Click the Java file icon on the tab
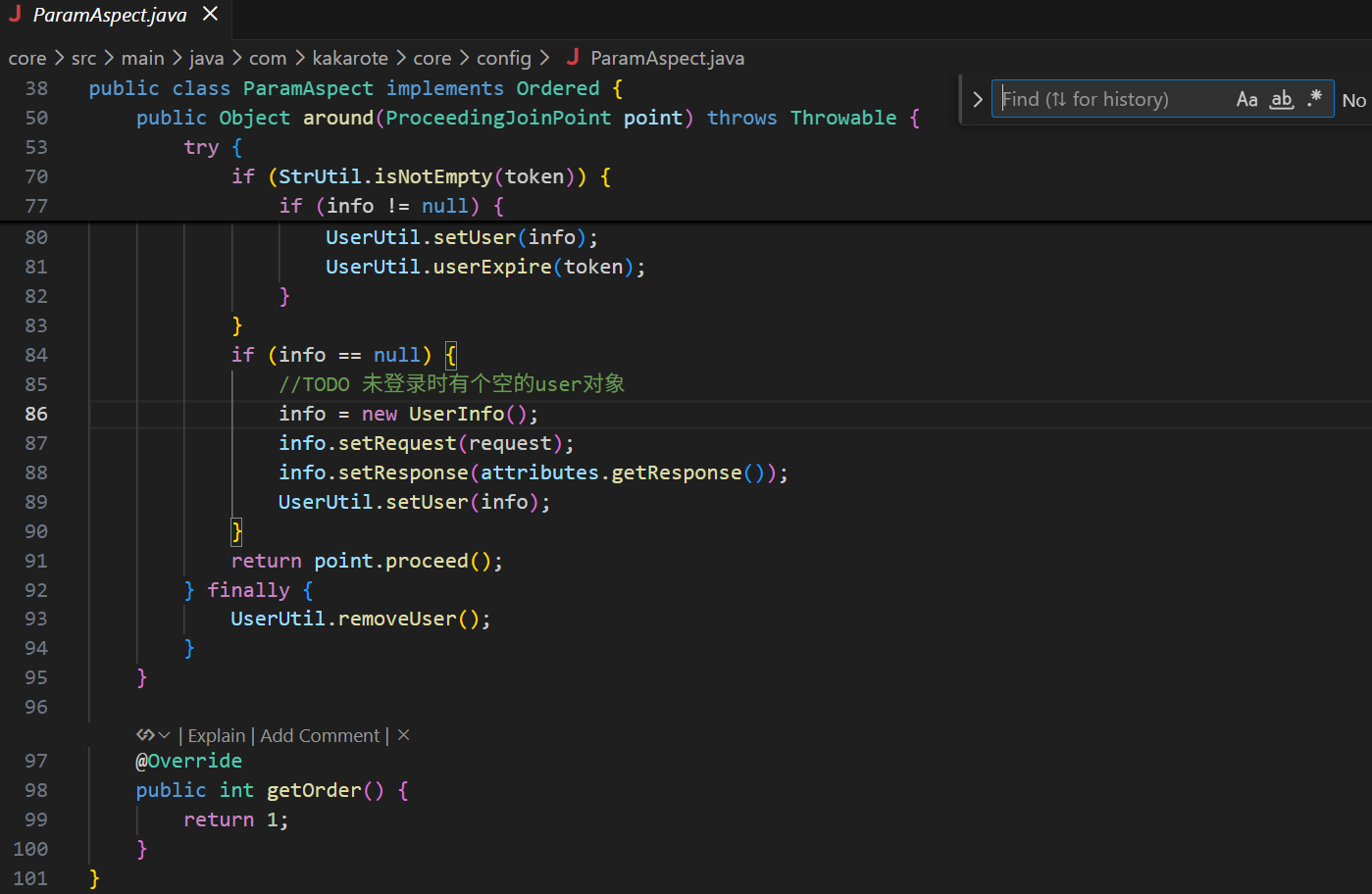 (15, 15)
